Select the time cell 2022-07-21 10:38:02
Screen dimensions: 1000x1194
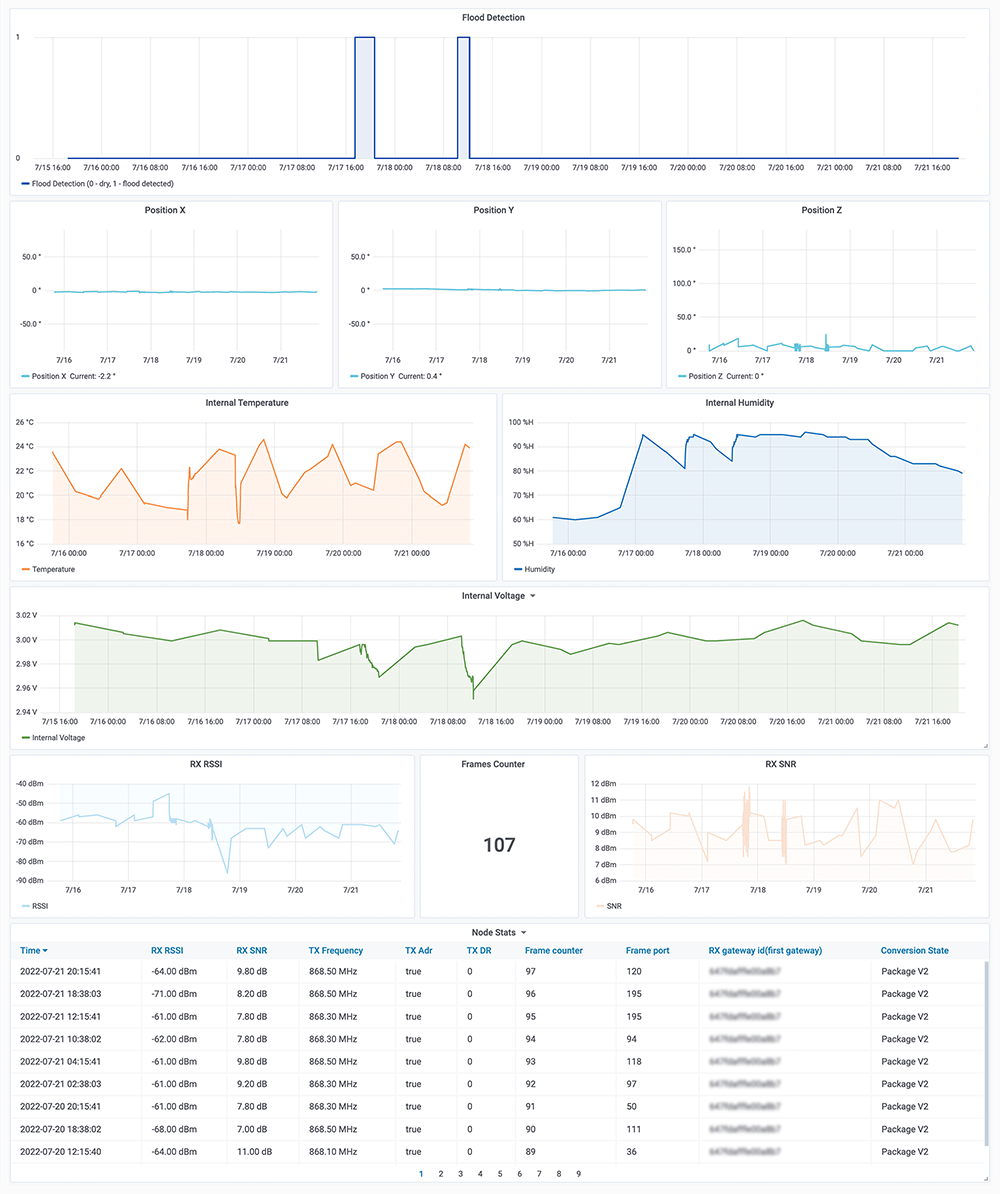[x=60, y=1039]
